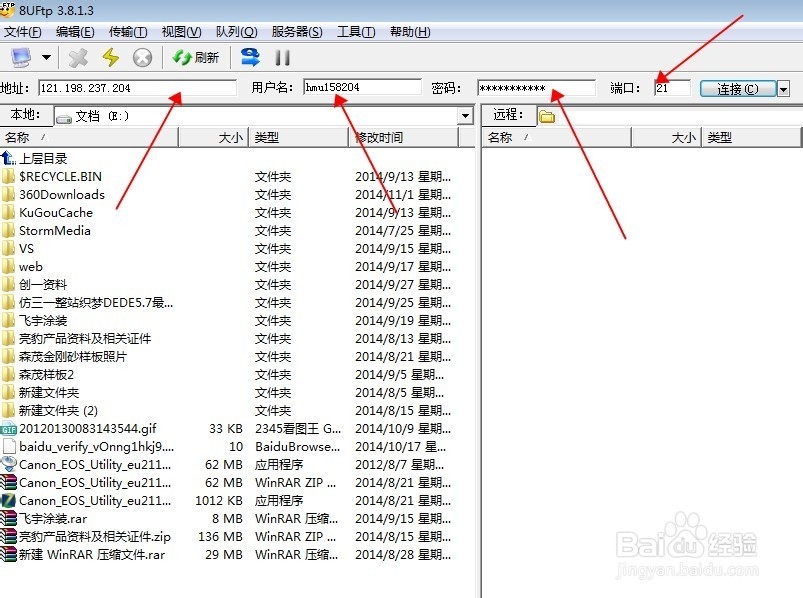Click the cancel transfer icon
The image size is (803, 598).
click(x=141, y=57)
